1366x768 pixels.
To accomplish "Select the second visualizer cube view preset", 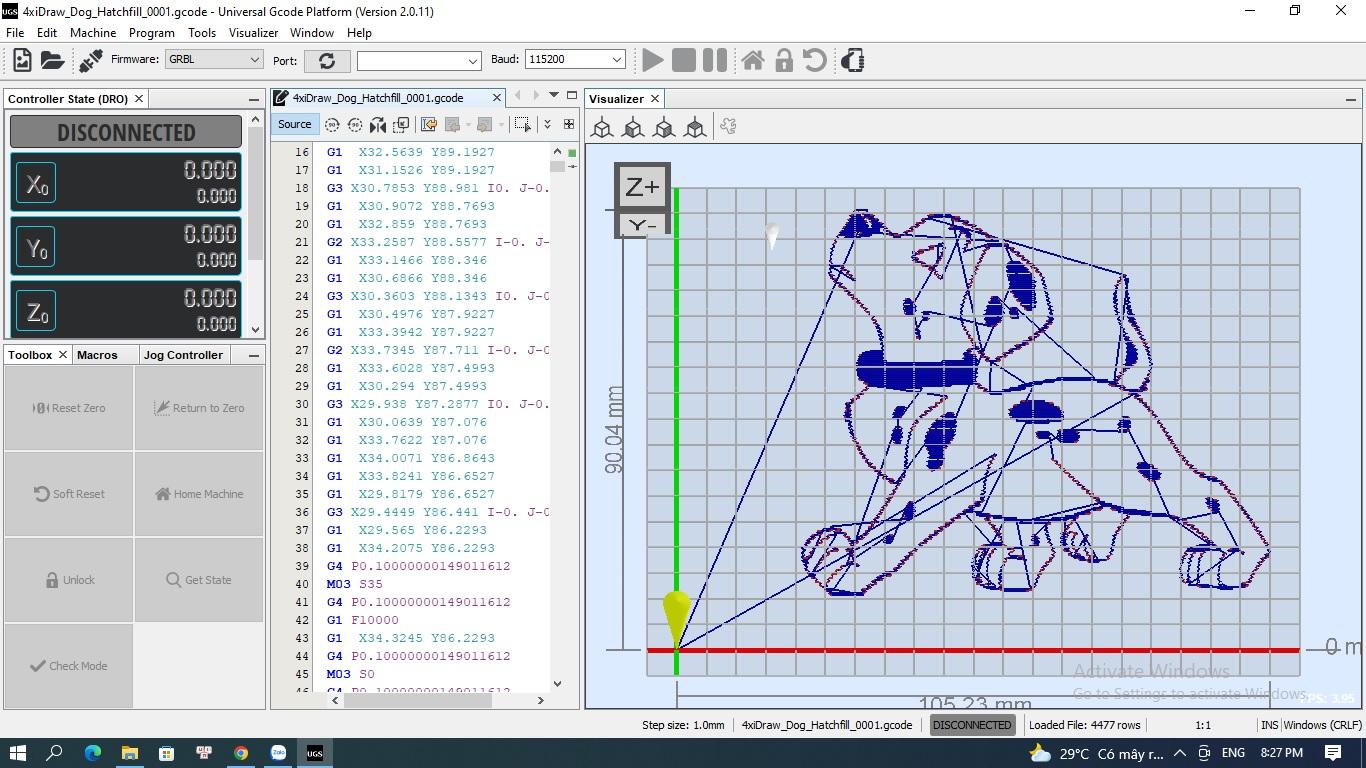I will click(x=633, y=127).
